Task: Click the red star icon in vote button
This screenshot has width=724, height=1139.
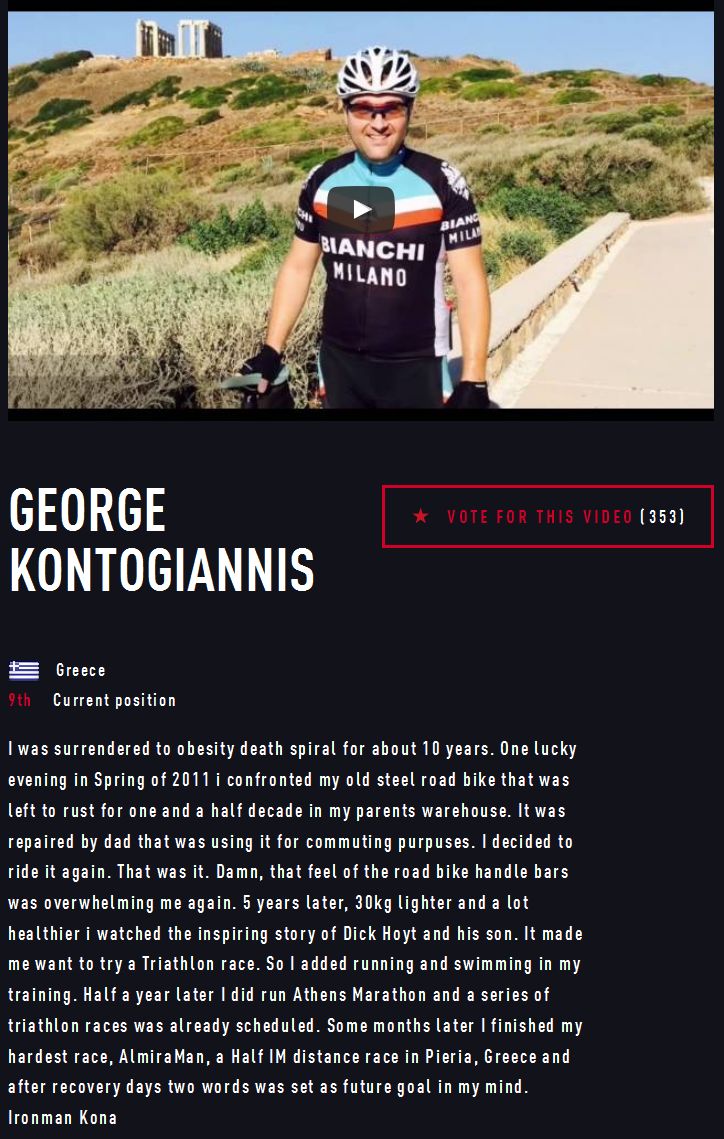Action: [420, 516]
